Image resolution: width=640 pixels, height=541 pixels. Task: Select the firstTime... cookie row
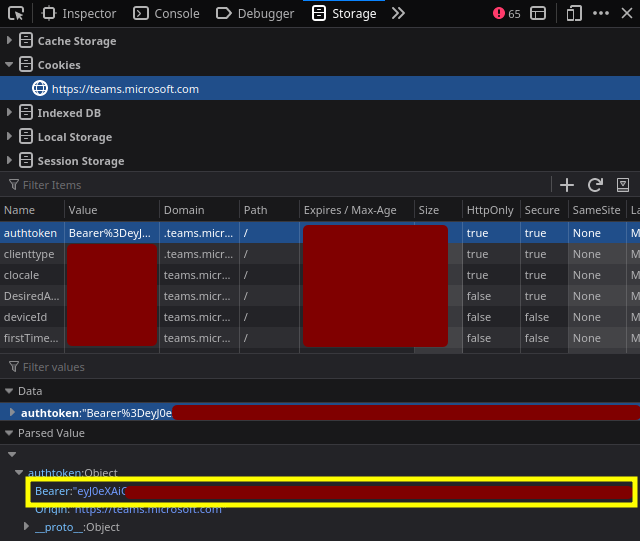(320, 338)
